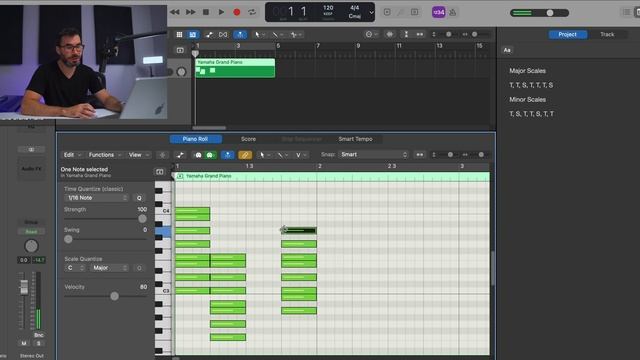This screenshot has height=360, width=640.
Task: Open the Scale Quantize Major dropdown
Action: click(x=109, y=268)
